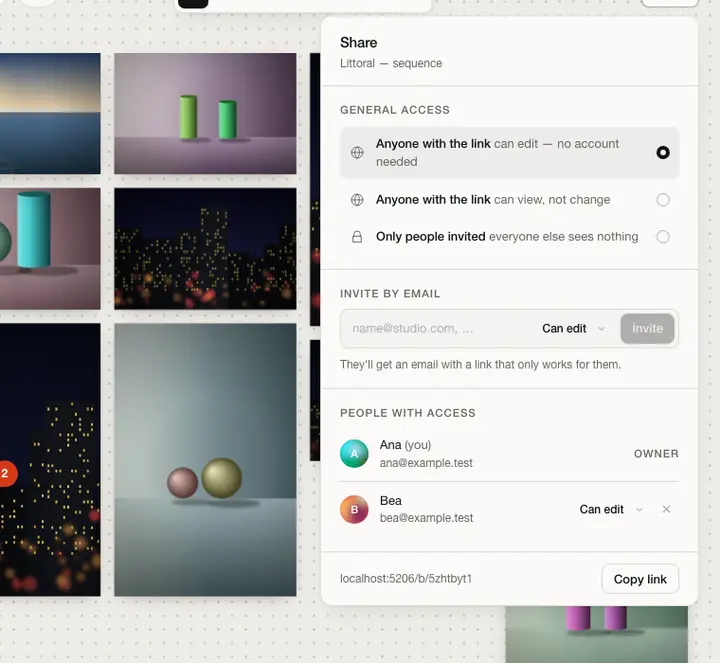Screen dimensions: 720x663
Task: Select the purple cylinders image below the panel
Action: point(596,634)
